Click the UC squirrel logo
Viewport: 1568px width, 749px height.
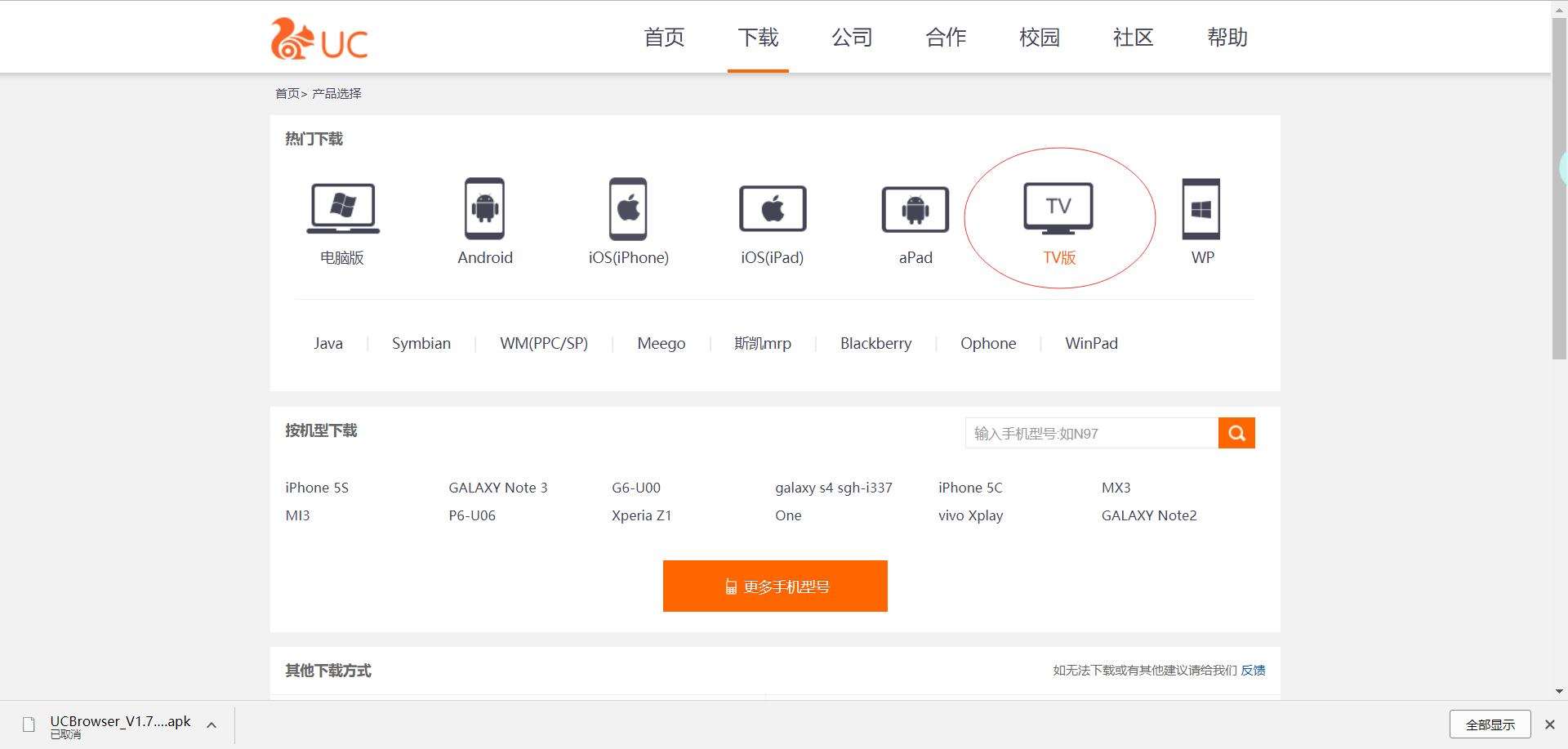tap(319, 38)
